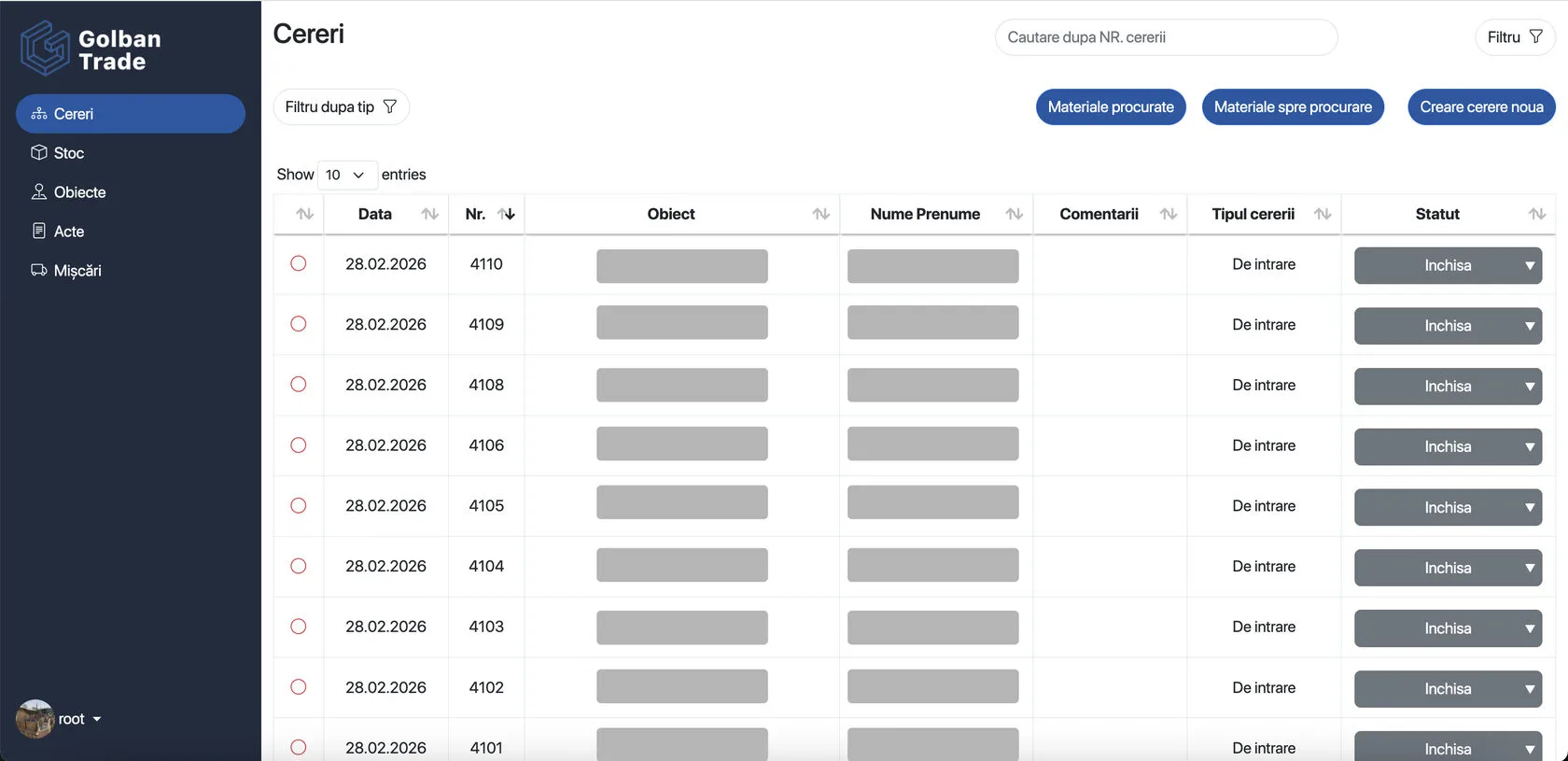The image size is (1568, 761).
Task: Open the Show entries count dropdown
Action: [346, 175]
